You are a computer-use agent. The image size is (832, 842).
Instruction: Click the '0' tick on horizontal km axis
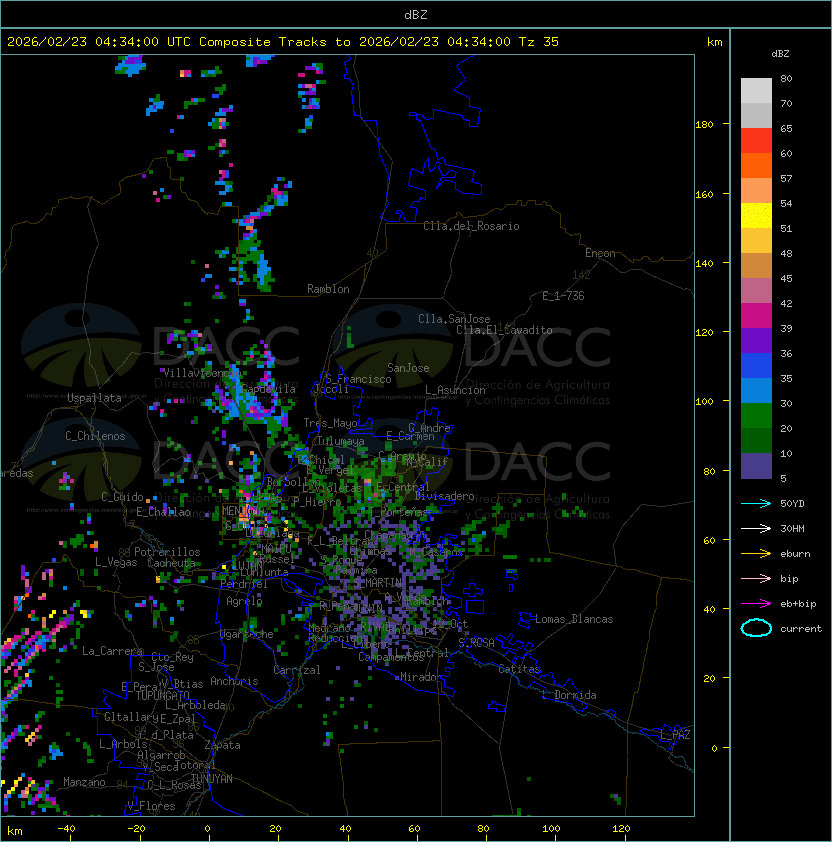(x=207, y=829)
